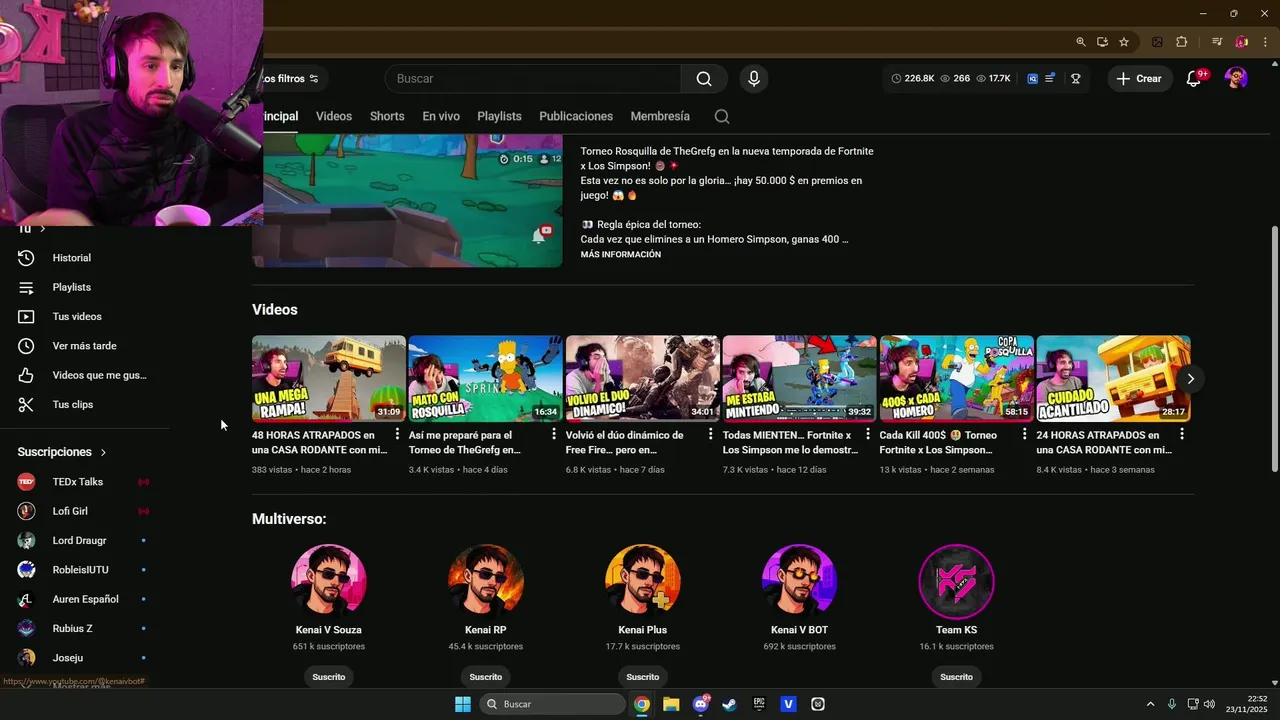Open Epic Games launcher in taskbar
Screen dimensions: 1280x720
point(759,704)
